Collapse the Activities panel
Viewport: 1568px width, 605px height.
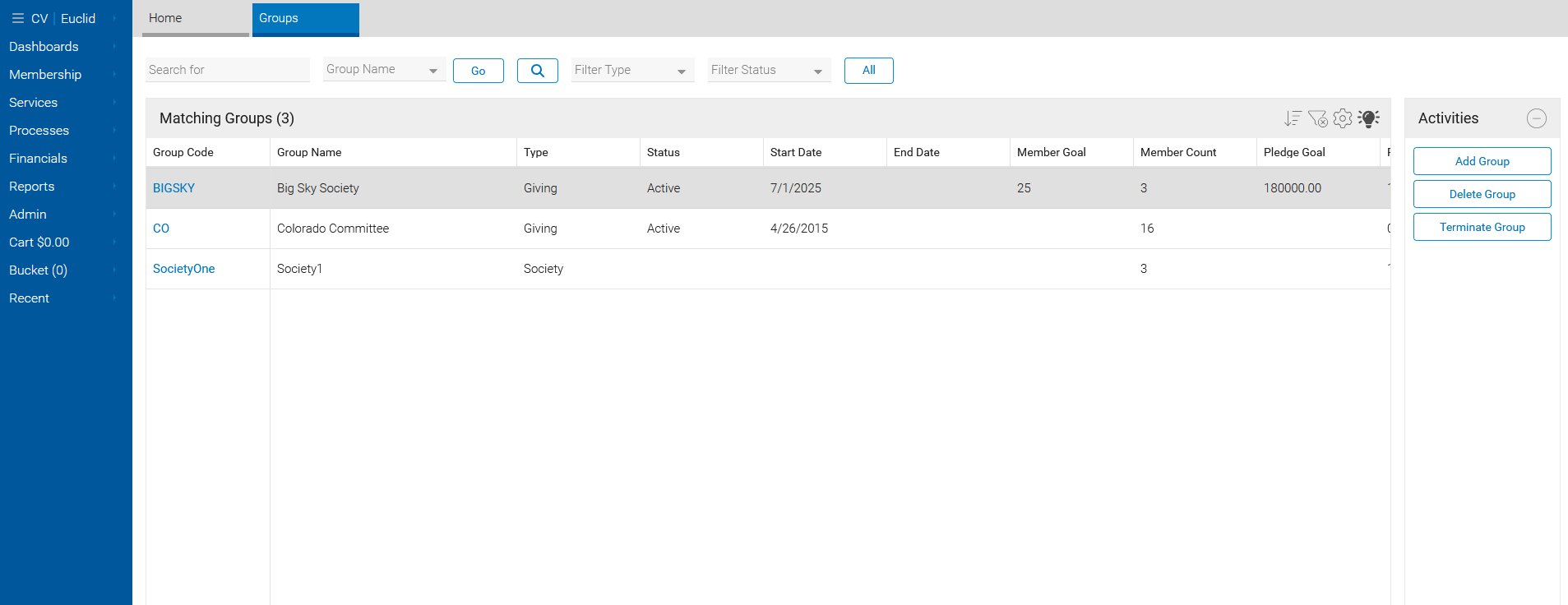click(x=1537, y=118)
